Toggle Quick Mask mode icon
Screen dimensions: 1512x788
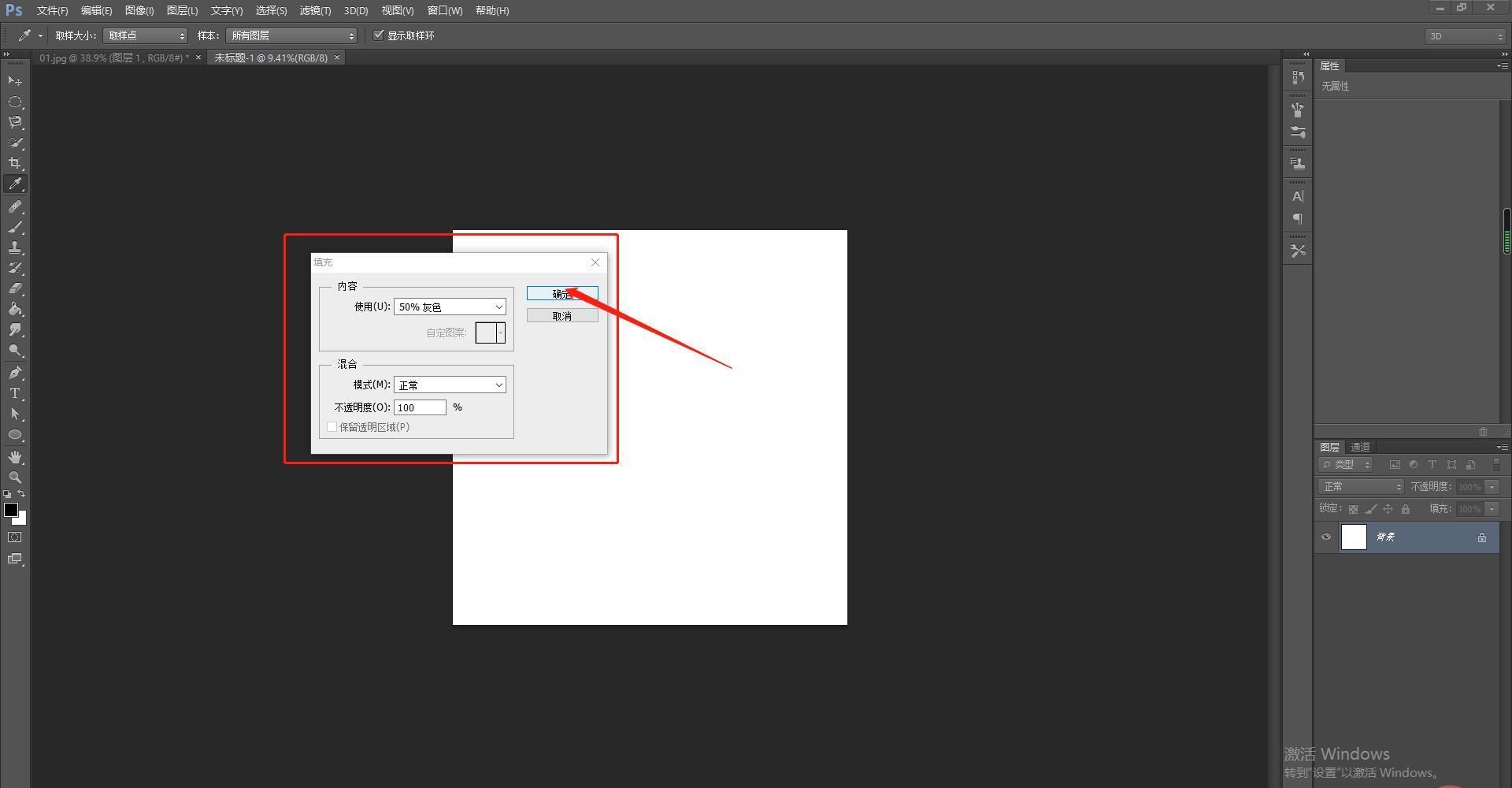(x=15, y=537)
